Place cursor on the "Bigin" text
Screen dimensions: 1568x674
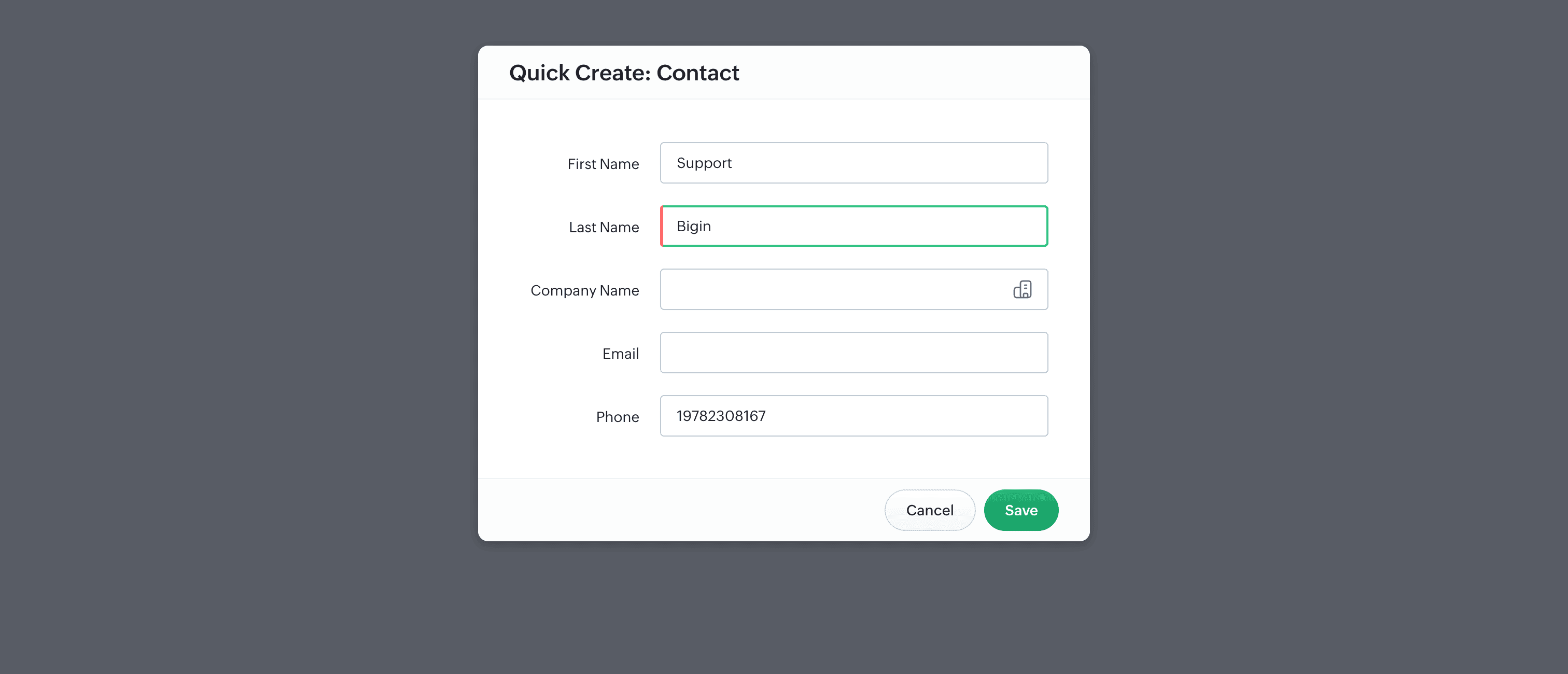(693, 227)
